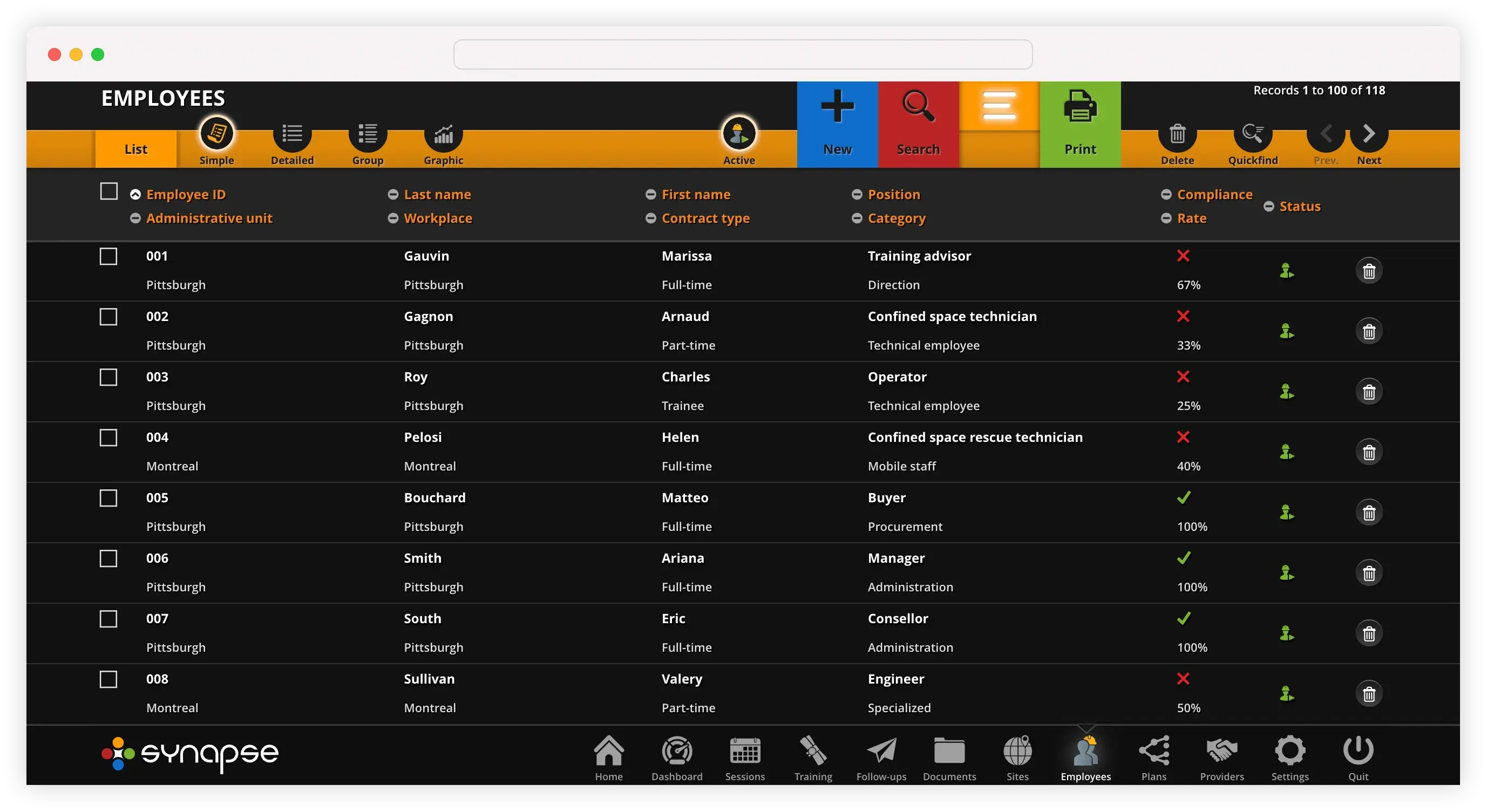This screenshot has width=1487, height=812.
Task: Open the Search tool
Action: (918, 121)
